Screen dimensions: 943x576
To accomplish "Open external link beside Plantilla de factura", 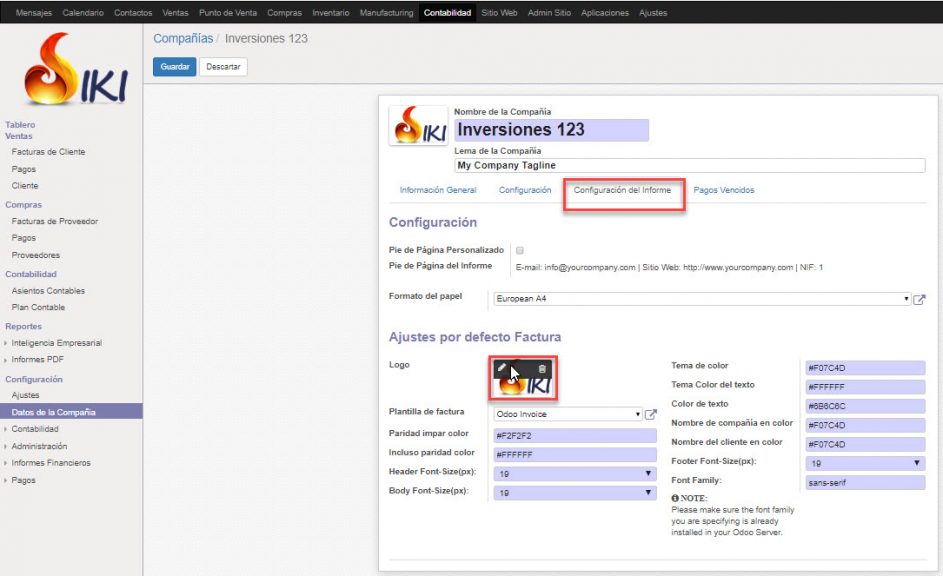I will [x=648, y=413].
